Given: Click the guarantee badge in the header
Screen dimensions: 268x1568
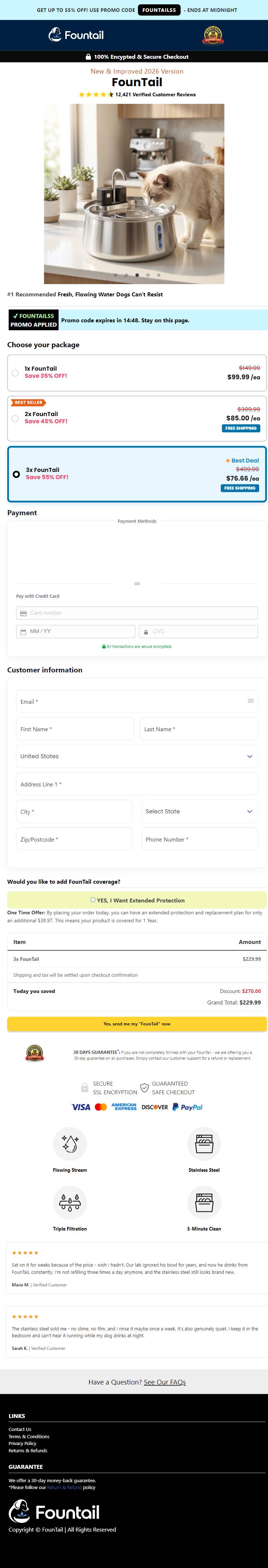Looking at the screenshot, I should [x=212, y=35].
